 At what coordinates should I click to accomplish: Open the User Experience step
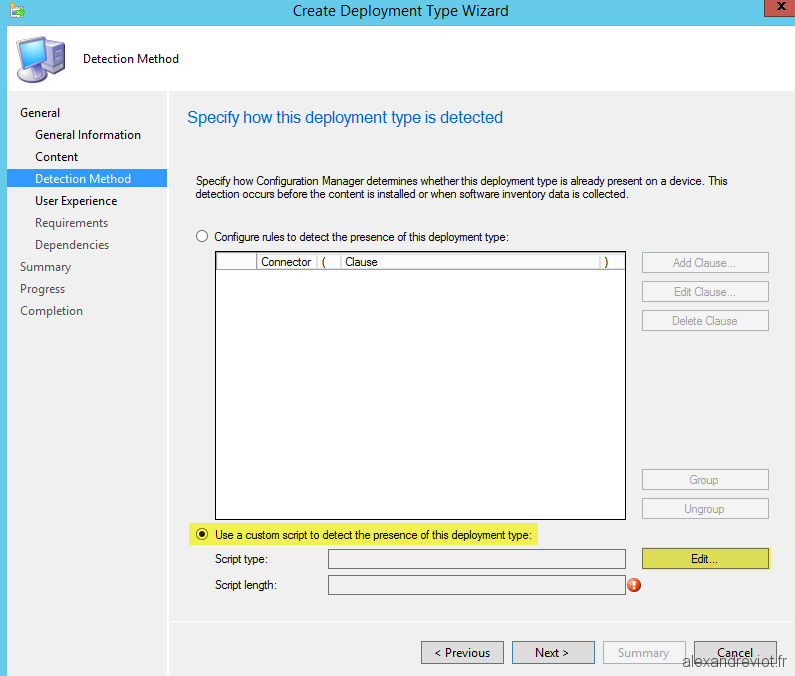[76, 201]
